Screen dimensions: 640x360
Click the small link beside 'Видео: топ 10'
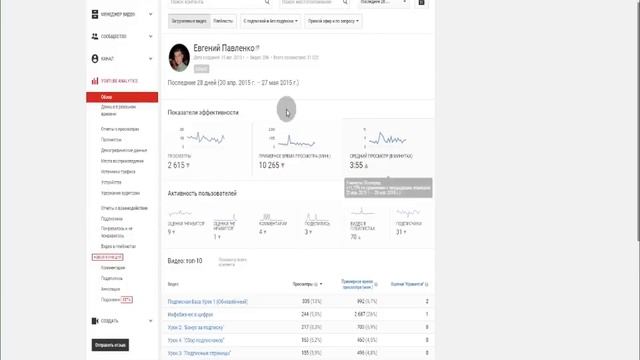pyautogui.click(x=232, y=262)
